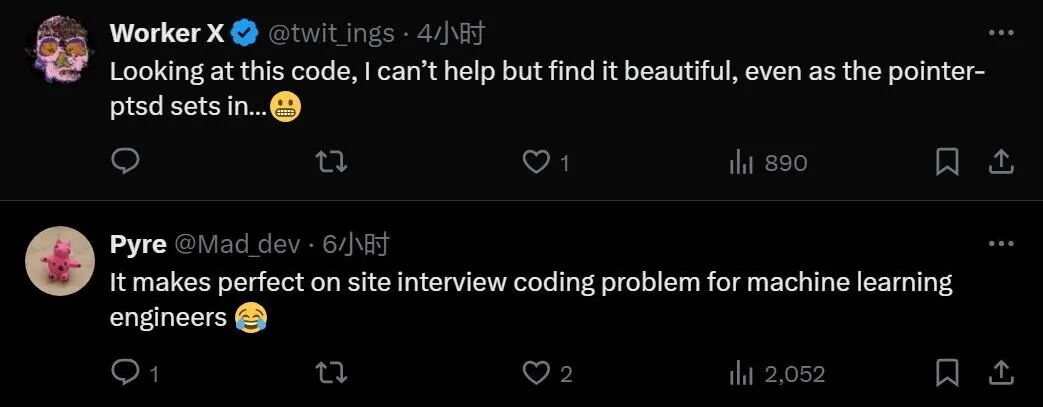Bookmark Worker X's tweet
The image size is (1043, 407).
coord(947,162)
